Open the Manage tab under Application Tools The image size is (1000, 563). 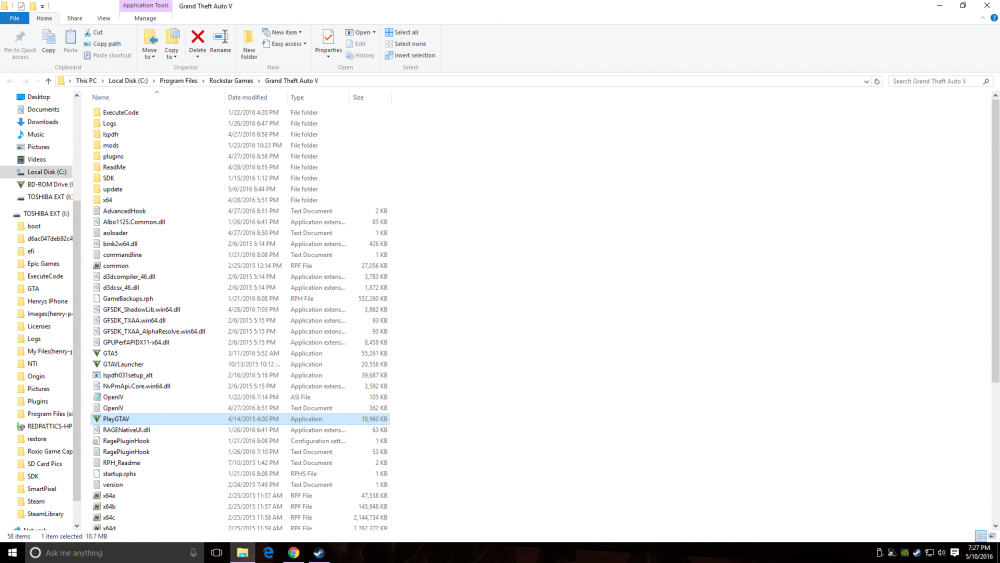145,18
